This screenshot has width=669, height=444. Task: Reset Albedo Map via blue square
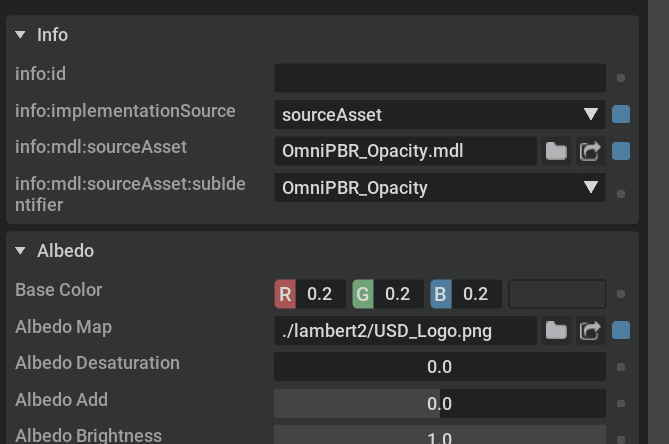(621, 331)
